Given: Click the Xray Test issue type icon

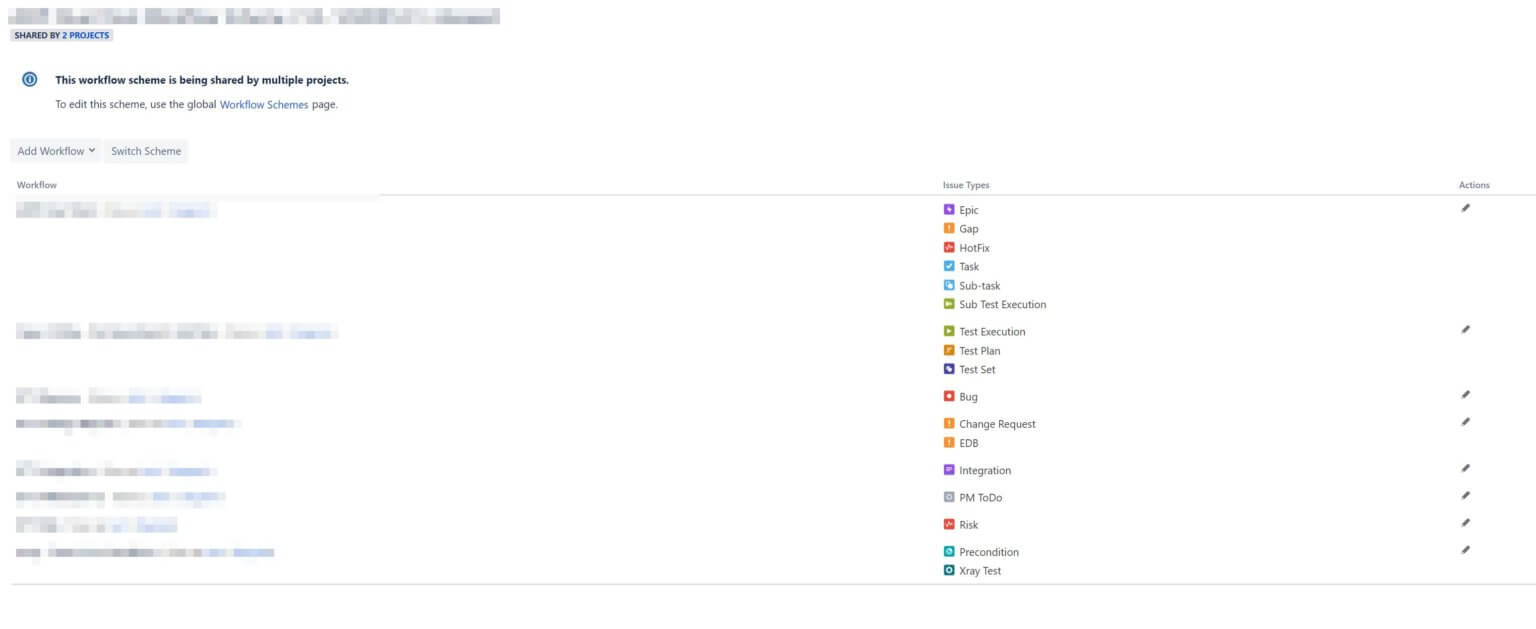Looking at the screenshot, I should (x=949, y=570).
